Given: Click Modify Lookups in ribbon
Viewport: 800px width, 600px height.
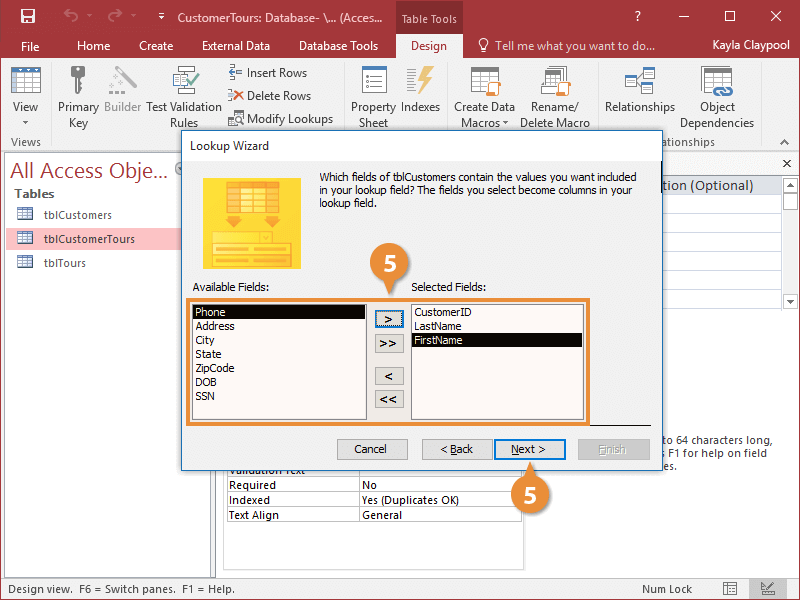Looking at the screenshot, I should [x=280, y=119].
